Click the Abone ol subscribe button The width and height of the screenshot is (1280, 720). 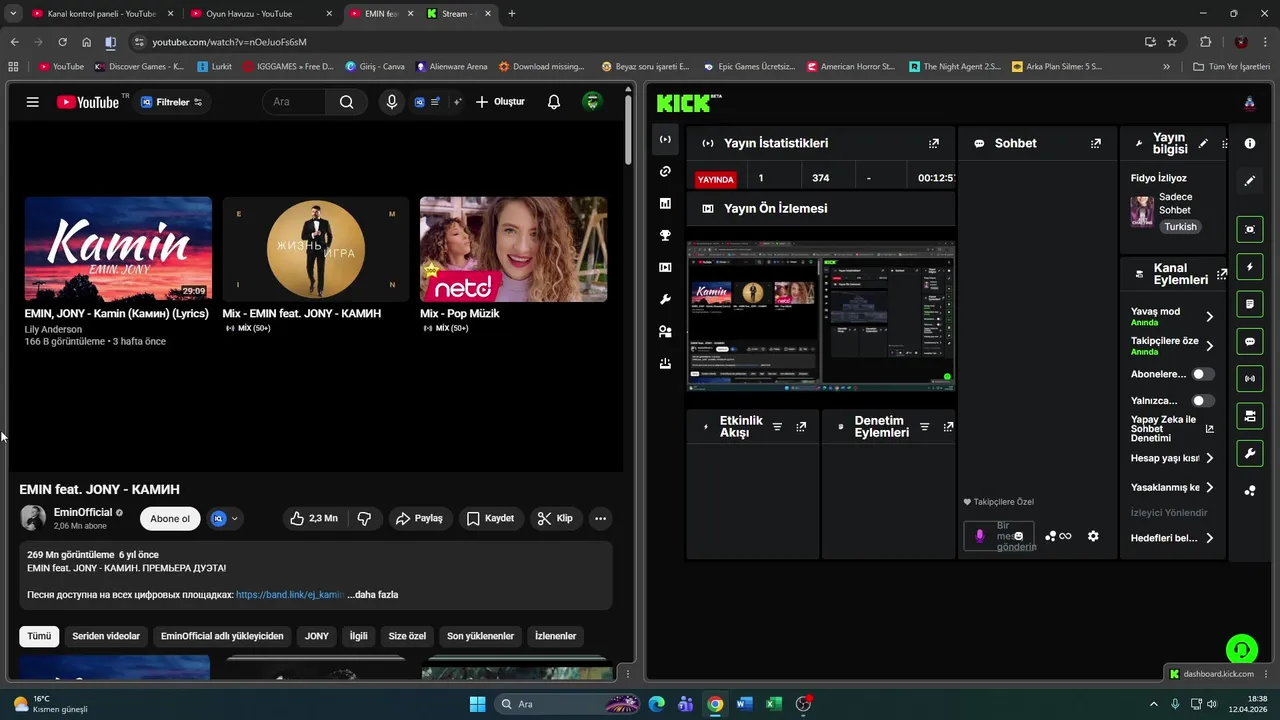(170, 518)
